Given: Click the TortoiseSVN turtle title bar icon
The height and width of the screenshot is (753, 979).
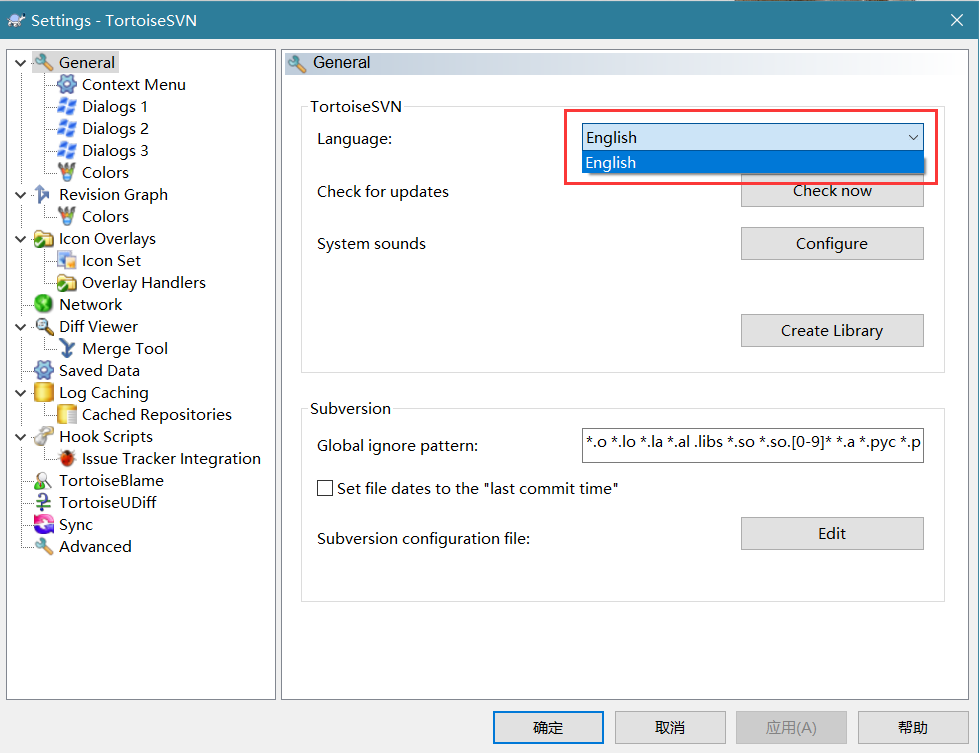Looking at the screenshot, I should click(x=16, y=20).
